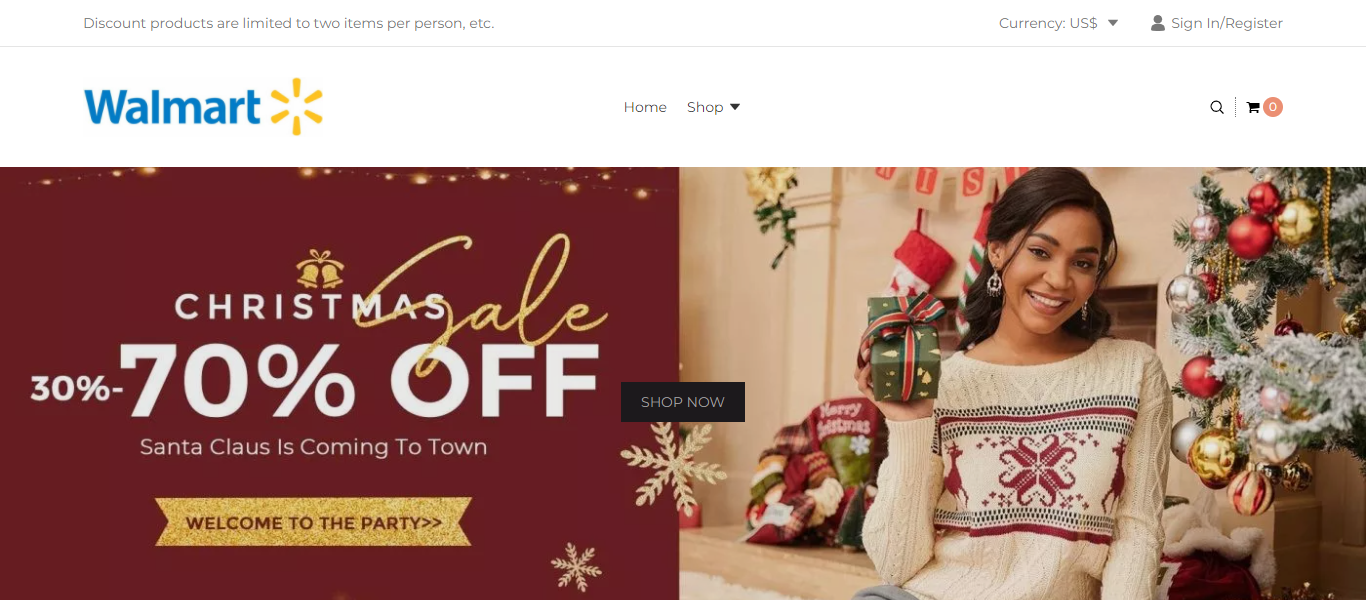The image size is (1366, 600).
Task: Open the search magnifier icon
Action: [x=1217, y=107]
